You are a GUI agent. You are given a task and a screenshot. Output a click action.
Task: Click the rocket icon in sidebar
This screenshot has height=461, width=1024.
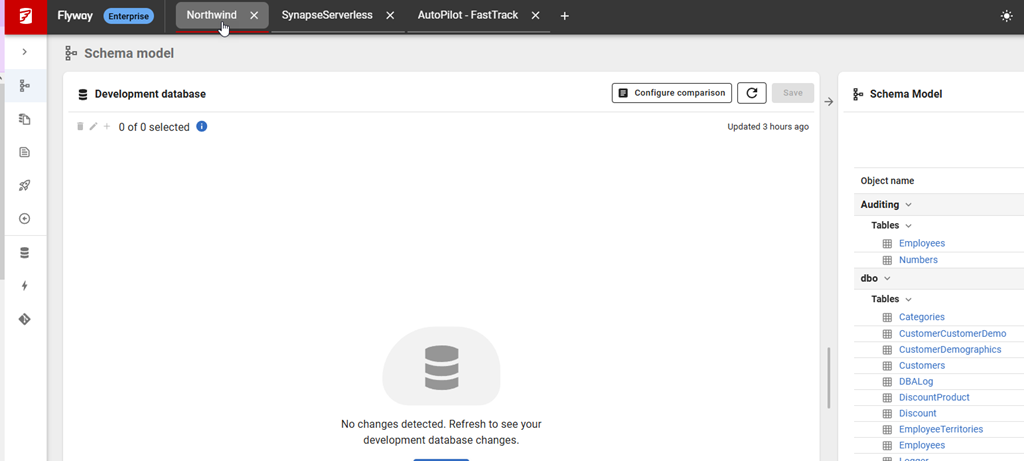[24, 185]
